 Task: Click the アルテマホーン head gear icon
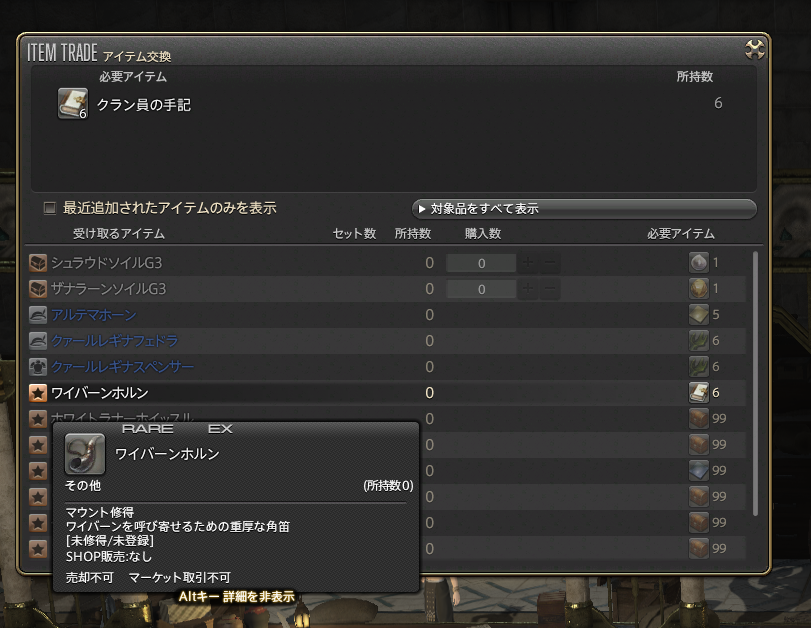(38, 315)
